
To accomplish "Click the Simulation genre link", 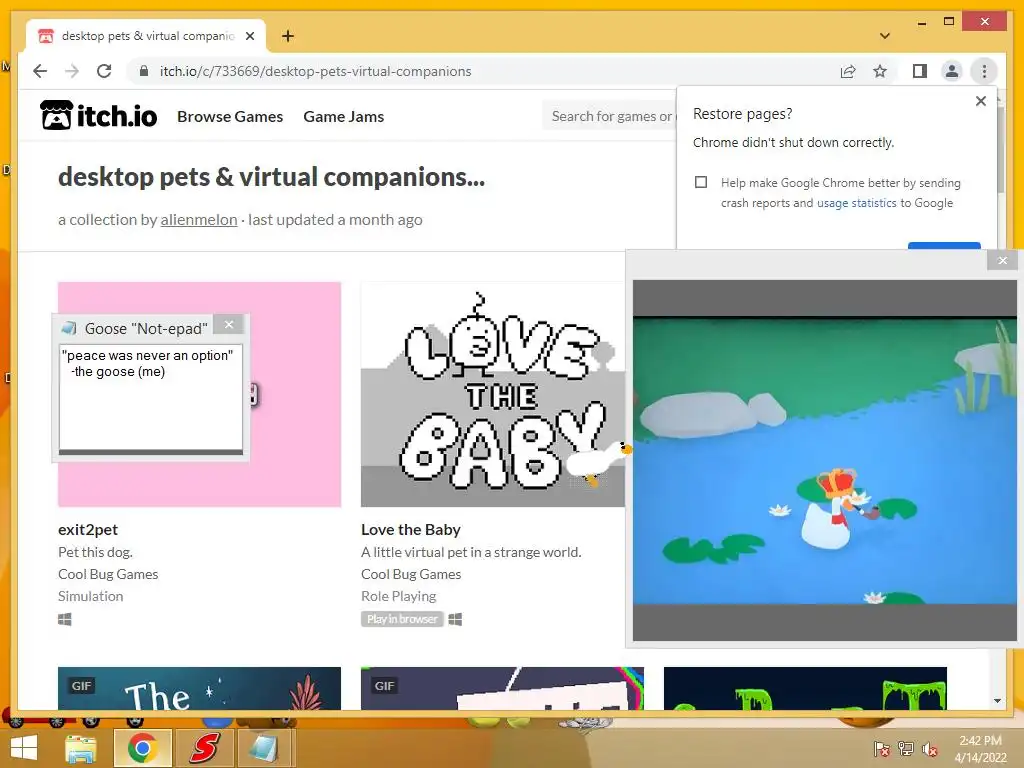I will [x=90, y=596].
